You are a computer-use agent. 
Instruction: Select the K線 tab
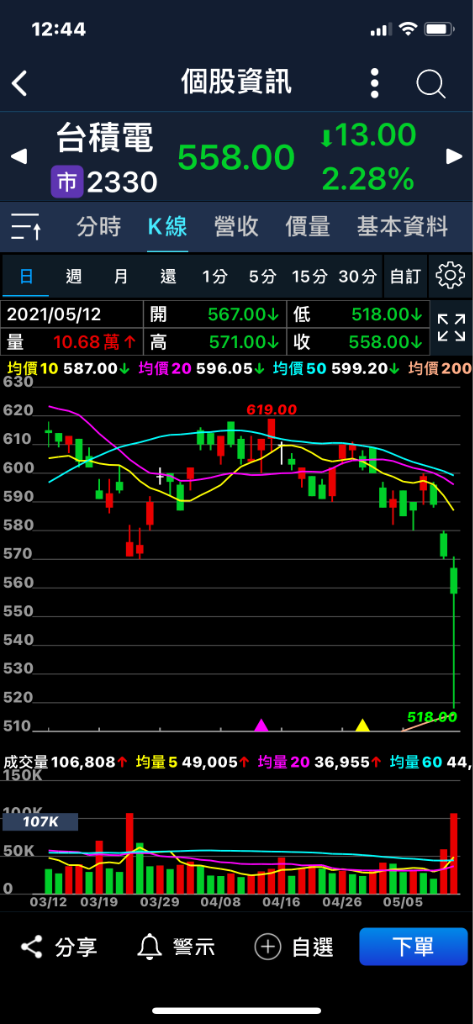pyautogui.click(x=167, y=227)
